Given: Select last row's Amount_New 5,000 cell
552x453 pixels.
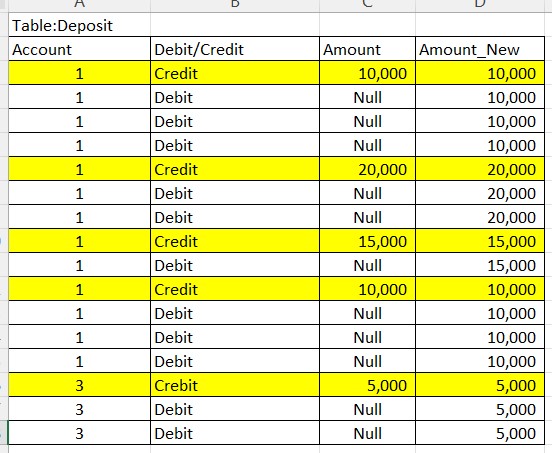Looking at the screenshot, I should click(x=480, y=433).
